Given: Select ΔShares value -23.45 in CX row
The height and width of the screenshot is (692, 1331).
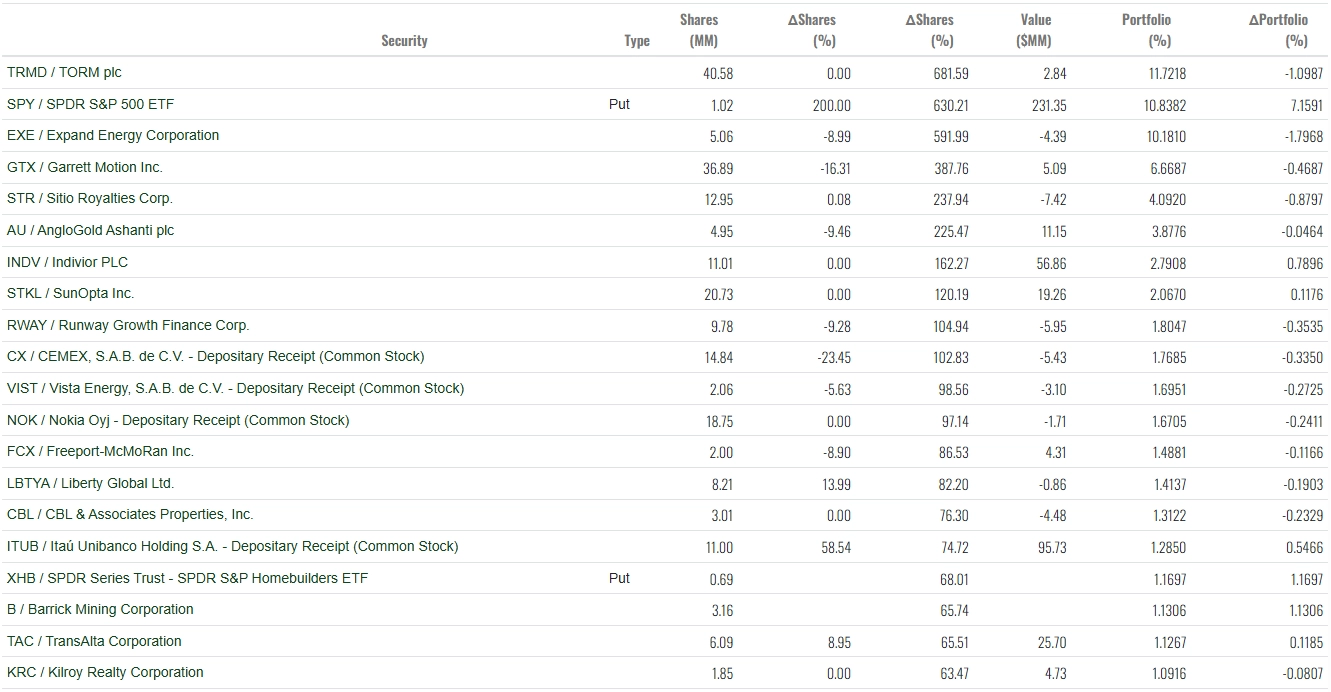Looking at the screenshot, I should [834, 358].
